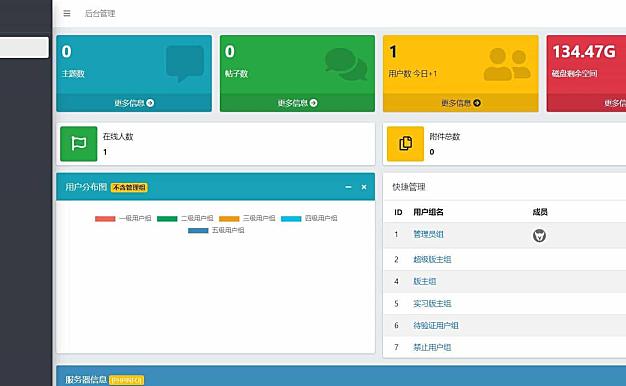Click the 不含管理组 badge
This screenshot has width=626, height=386.
point(129,187)
